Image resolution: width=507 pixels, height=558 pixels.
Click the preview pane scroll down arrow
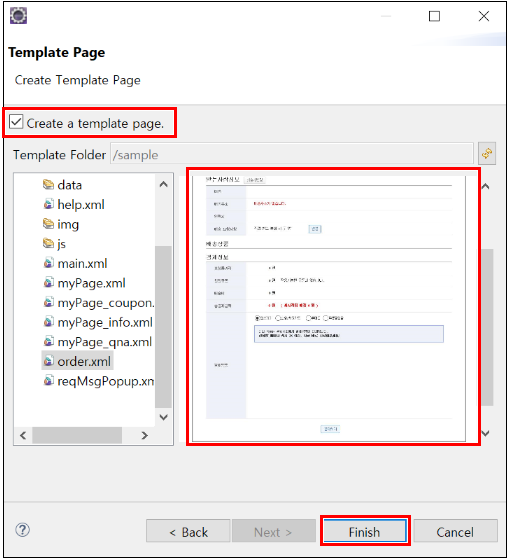486,433
